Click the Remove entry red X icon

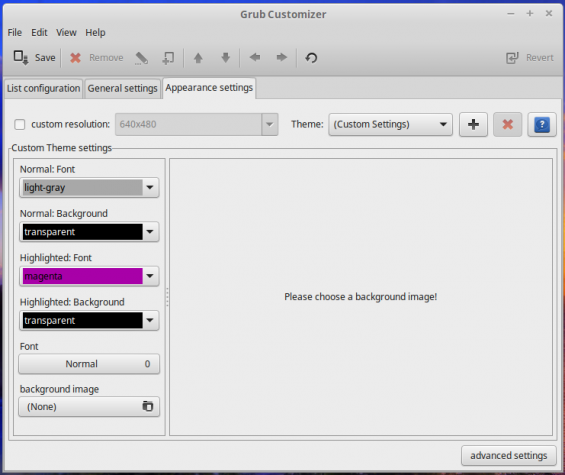tap(75, 58)
